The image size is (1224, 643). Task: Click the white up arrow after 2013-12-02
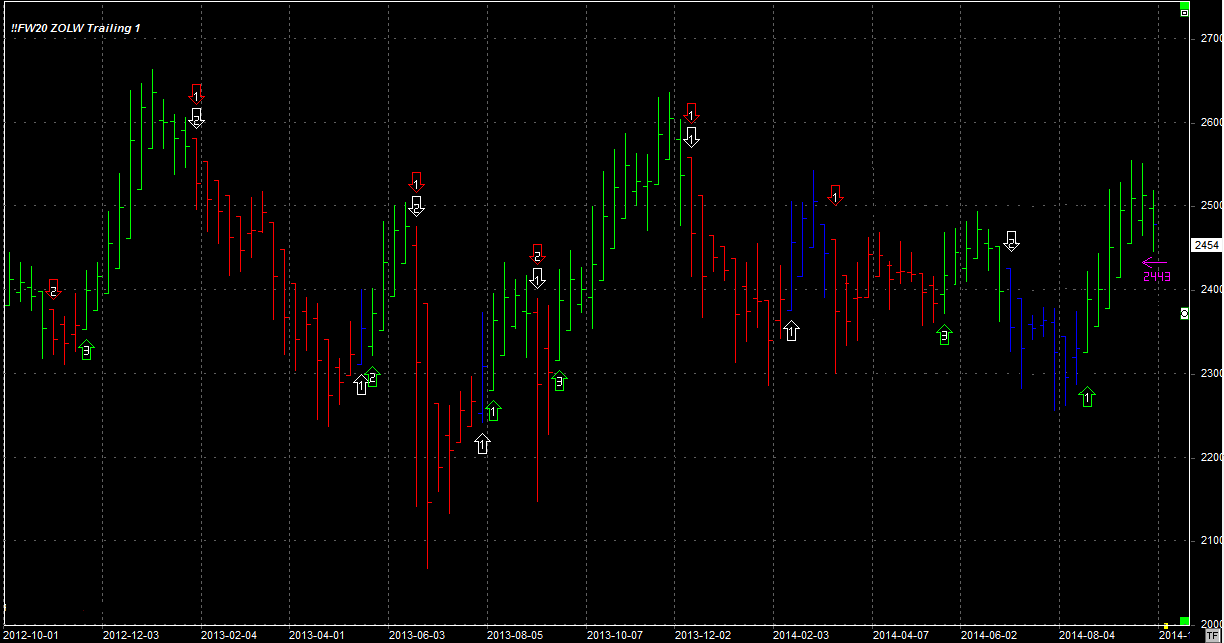pyautogui.click(x=791, y=330)
